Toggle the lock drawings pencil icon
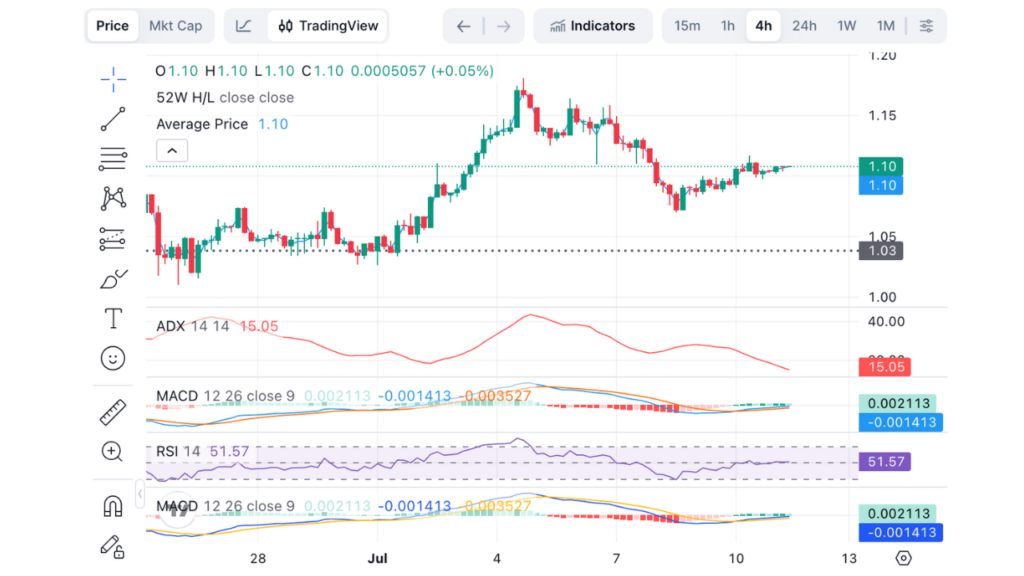Screen dimensions: 1024x576 click(x=112, y=547)
